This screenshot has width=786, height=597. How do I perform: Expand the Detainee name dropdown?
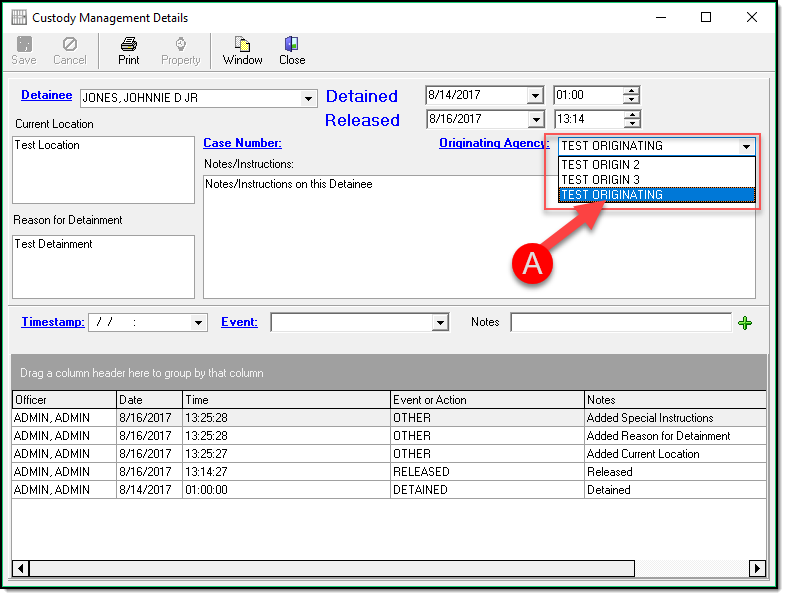pos(309,98)
